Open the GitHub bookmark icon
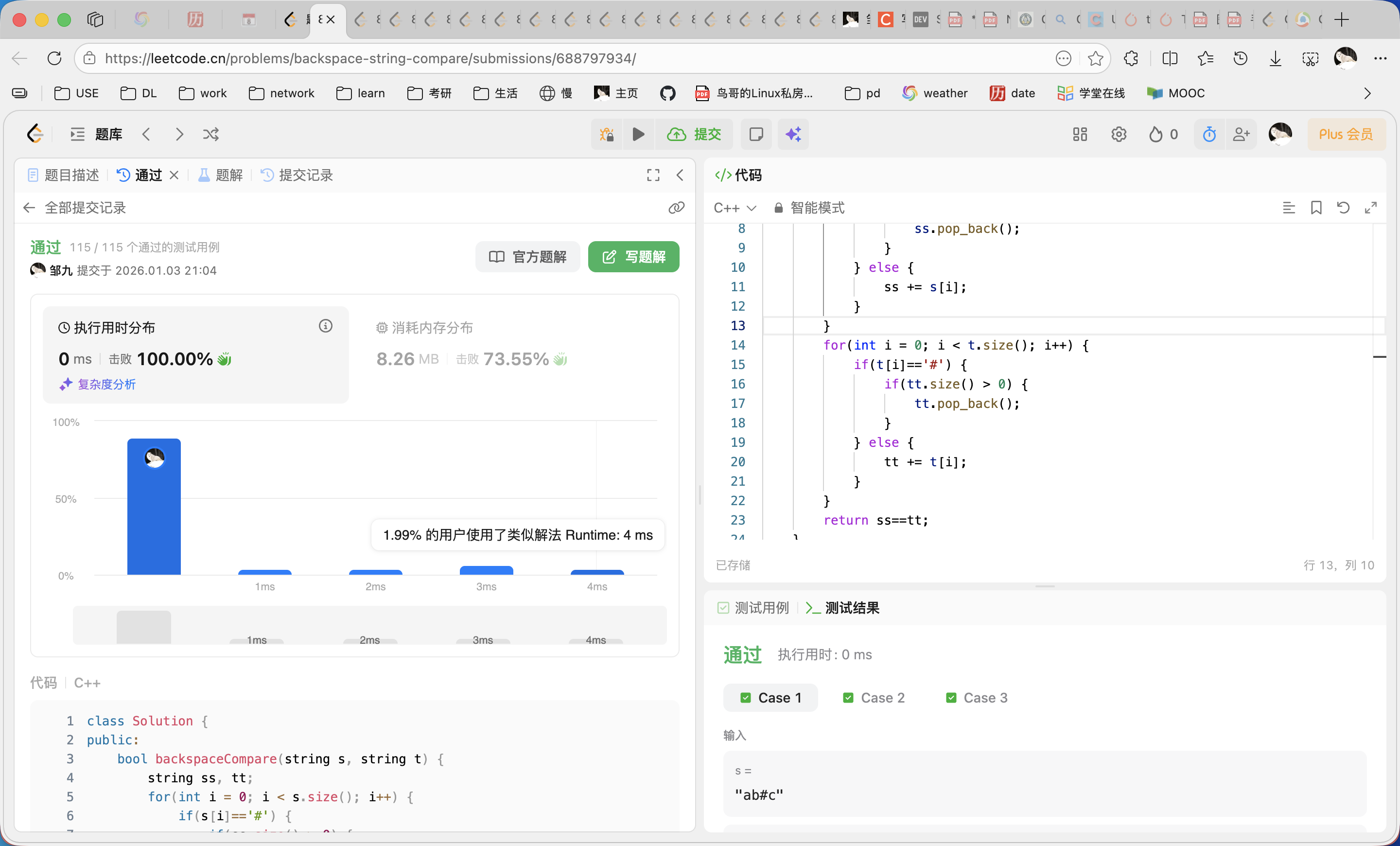1400x846 pixels. click(x=667, y=93)
